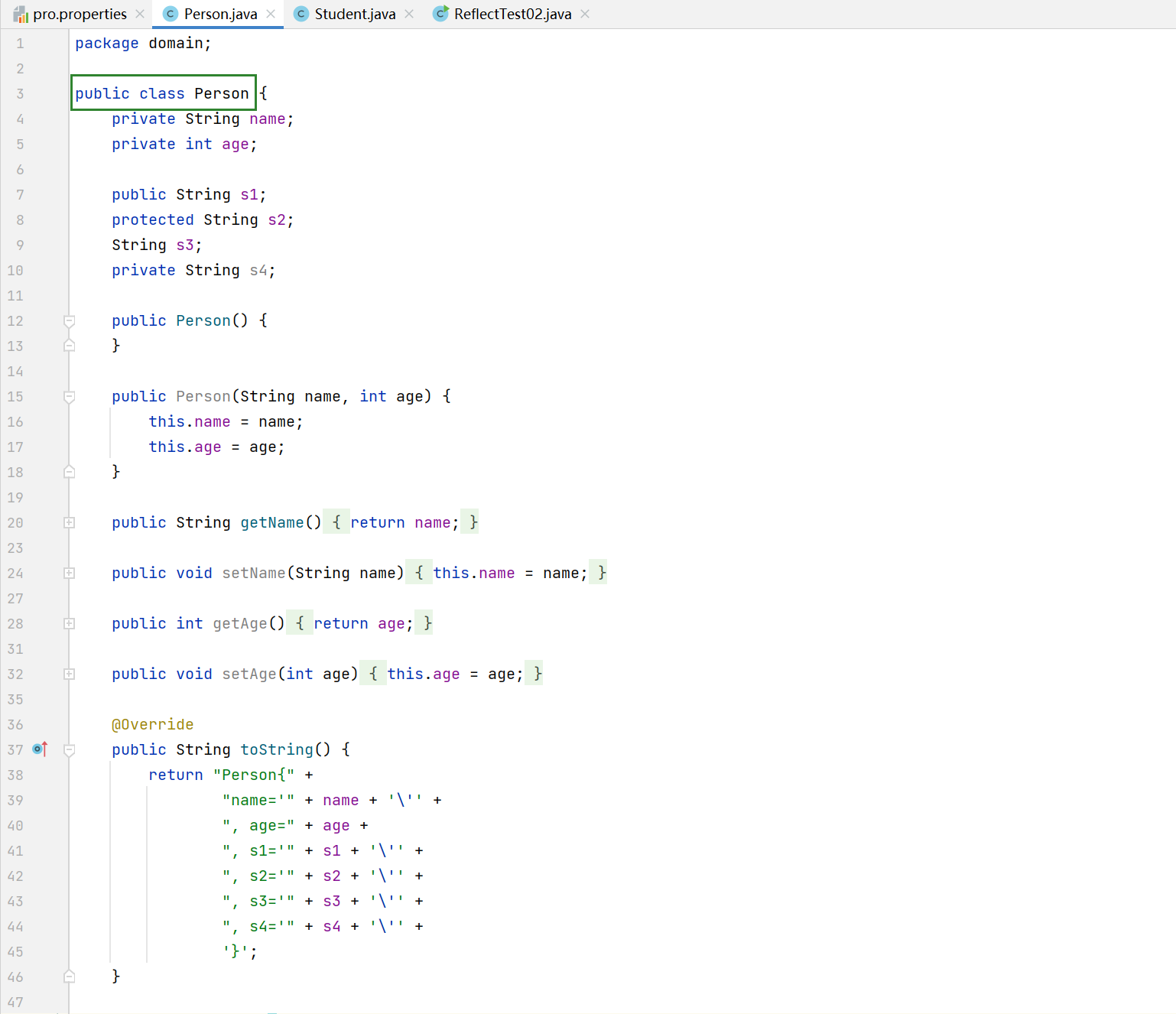Click the Person.java class icon
This screenshot has width=1176, height=1014.
pos(171,14)
